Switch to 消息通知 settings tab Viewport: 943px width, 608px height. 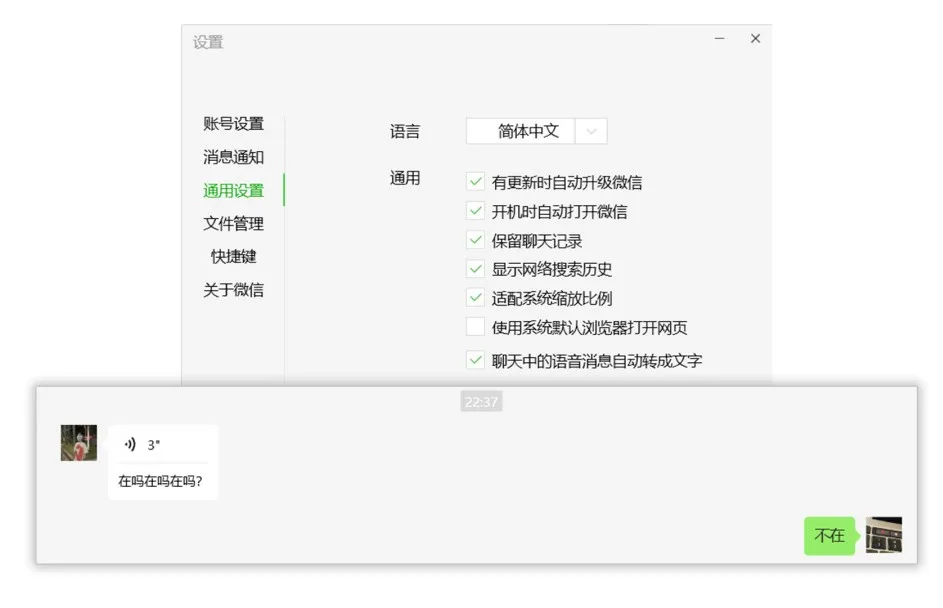pyautogui.click(x=233, y=157)
